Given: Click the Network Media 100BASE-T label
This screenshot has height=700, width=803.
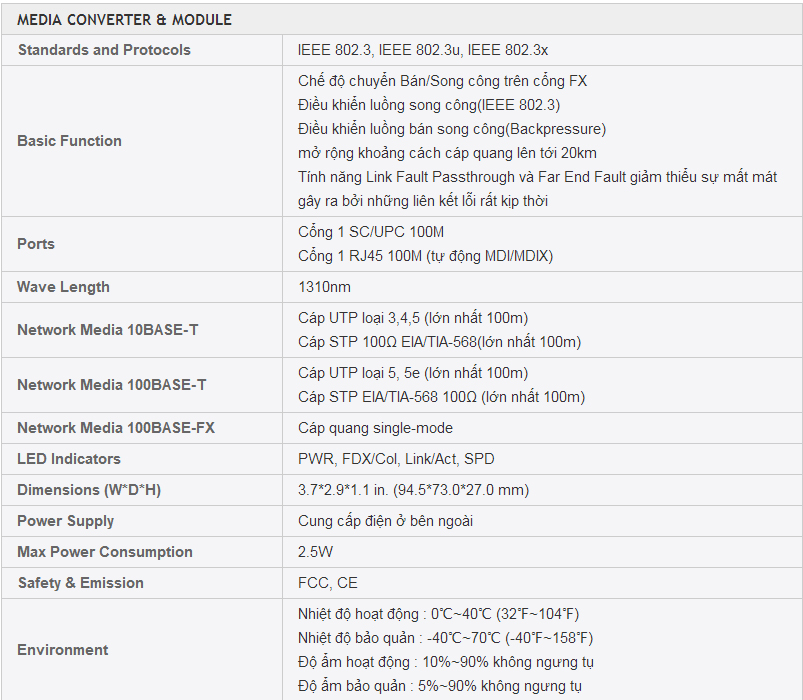Looking at the screenshot, I should click(112, 385).
